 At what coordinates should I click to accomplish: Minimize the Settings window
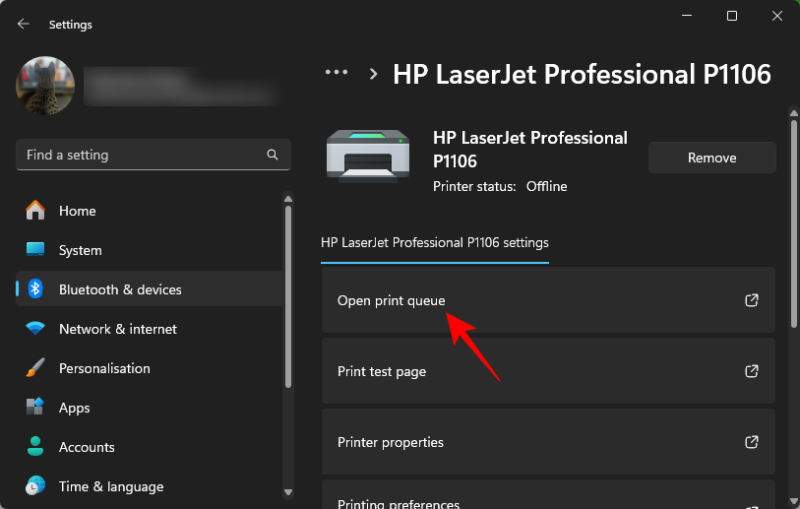[687, 16]
